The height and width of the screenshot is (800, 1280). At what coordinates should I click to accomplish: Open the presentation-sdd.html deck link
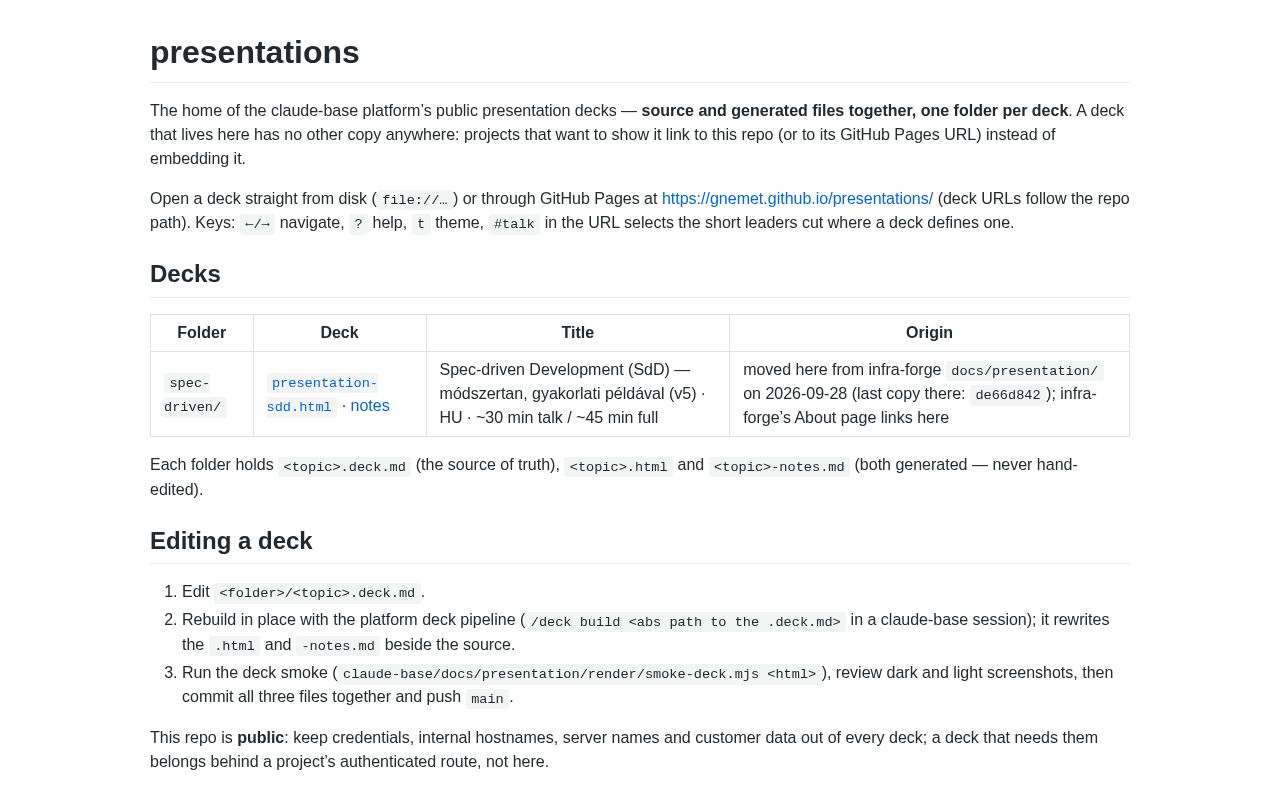click(x=322, y=395)
